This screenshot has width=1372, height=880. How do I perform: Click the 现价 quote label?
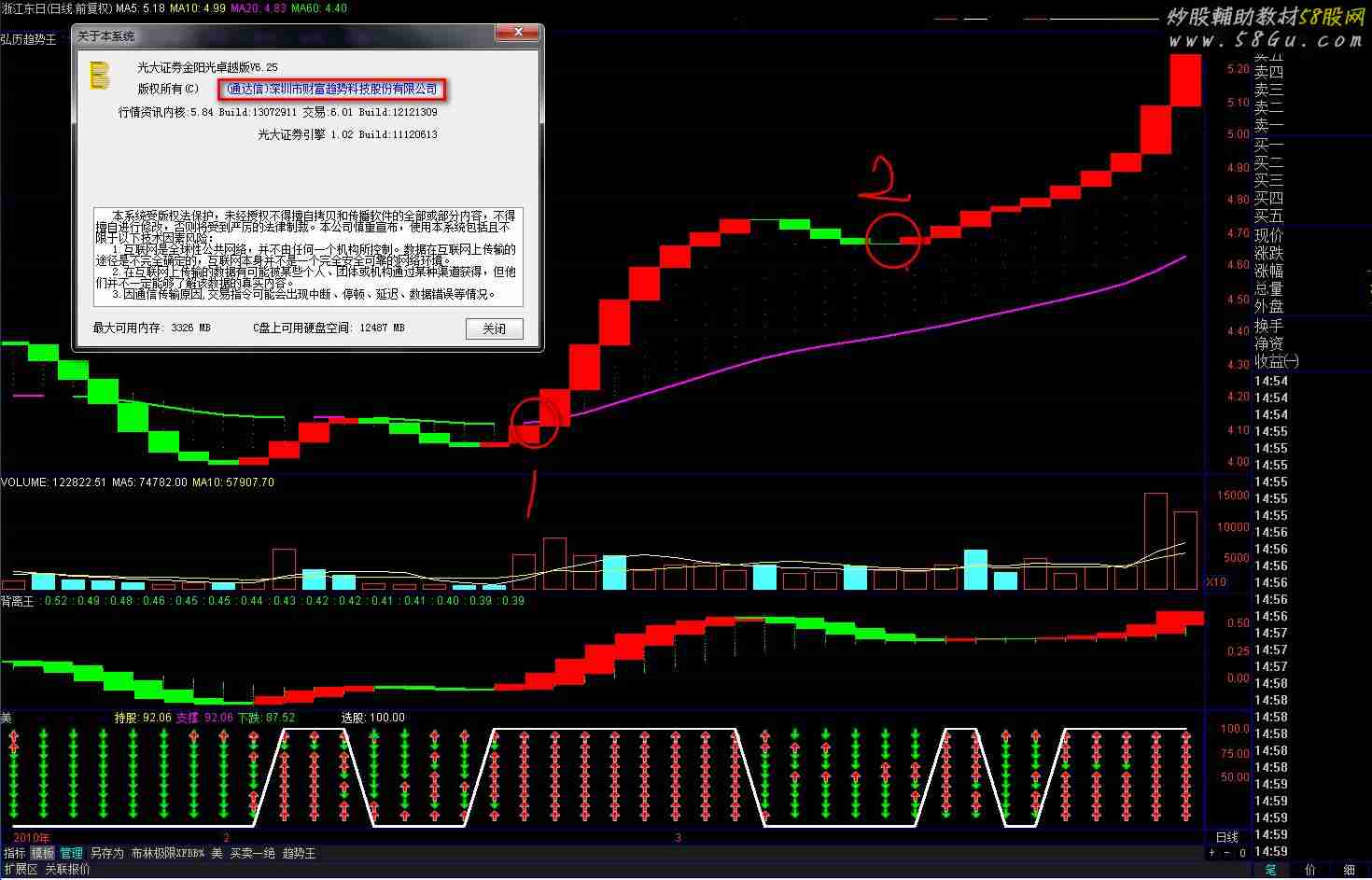(1268, 235)
